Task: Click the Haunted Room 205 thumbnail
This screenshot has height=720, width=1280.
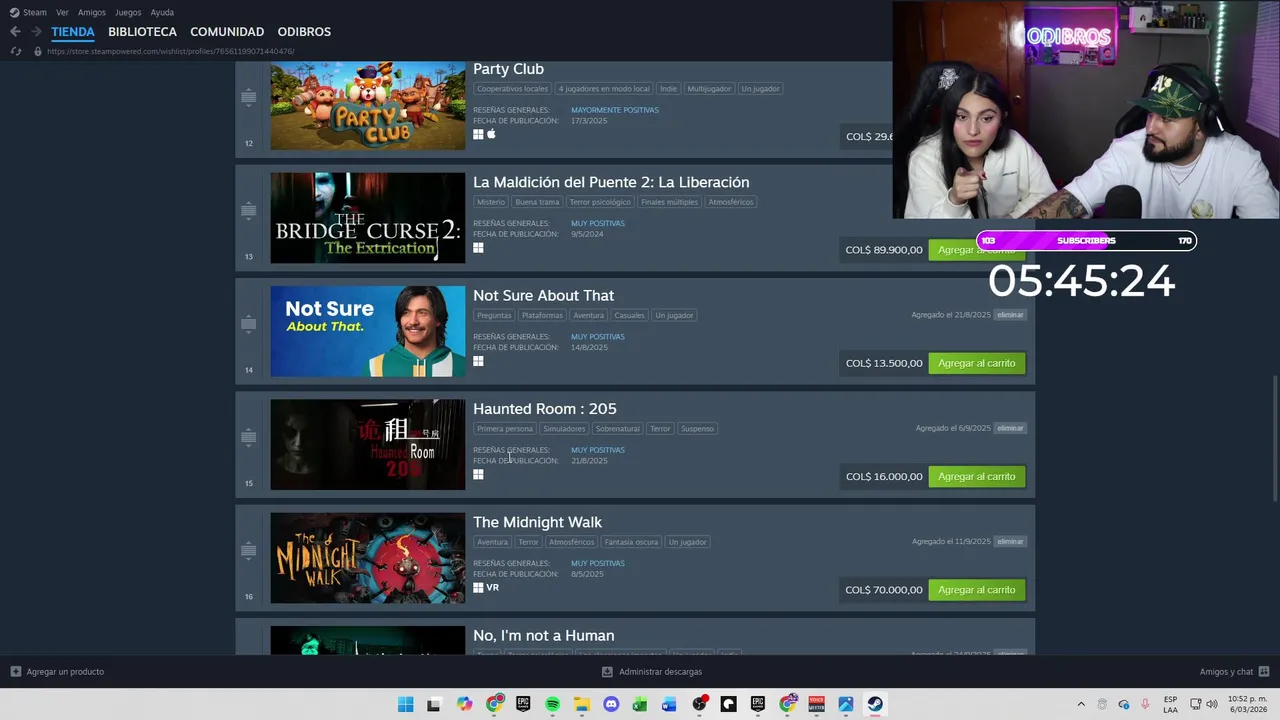Action: pyautogui.click(x=368, y=445)
